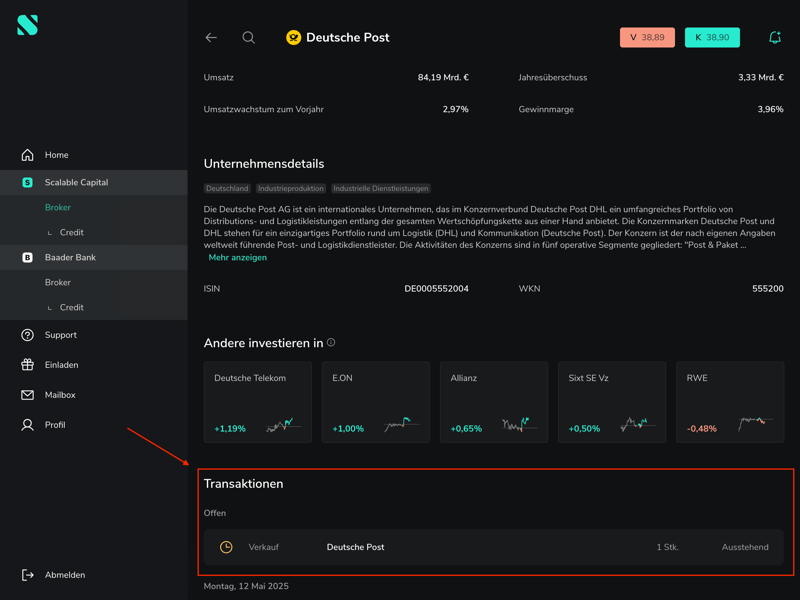Click the Industrielle Dienstleistungen tag
Image resolution: width=800 pixels, height=600 pixels.
(x=381, y=188)
